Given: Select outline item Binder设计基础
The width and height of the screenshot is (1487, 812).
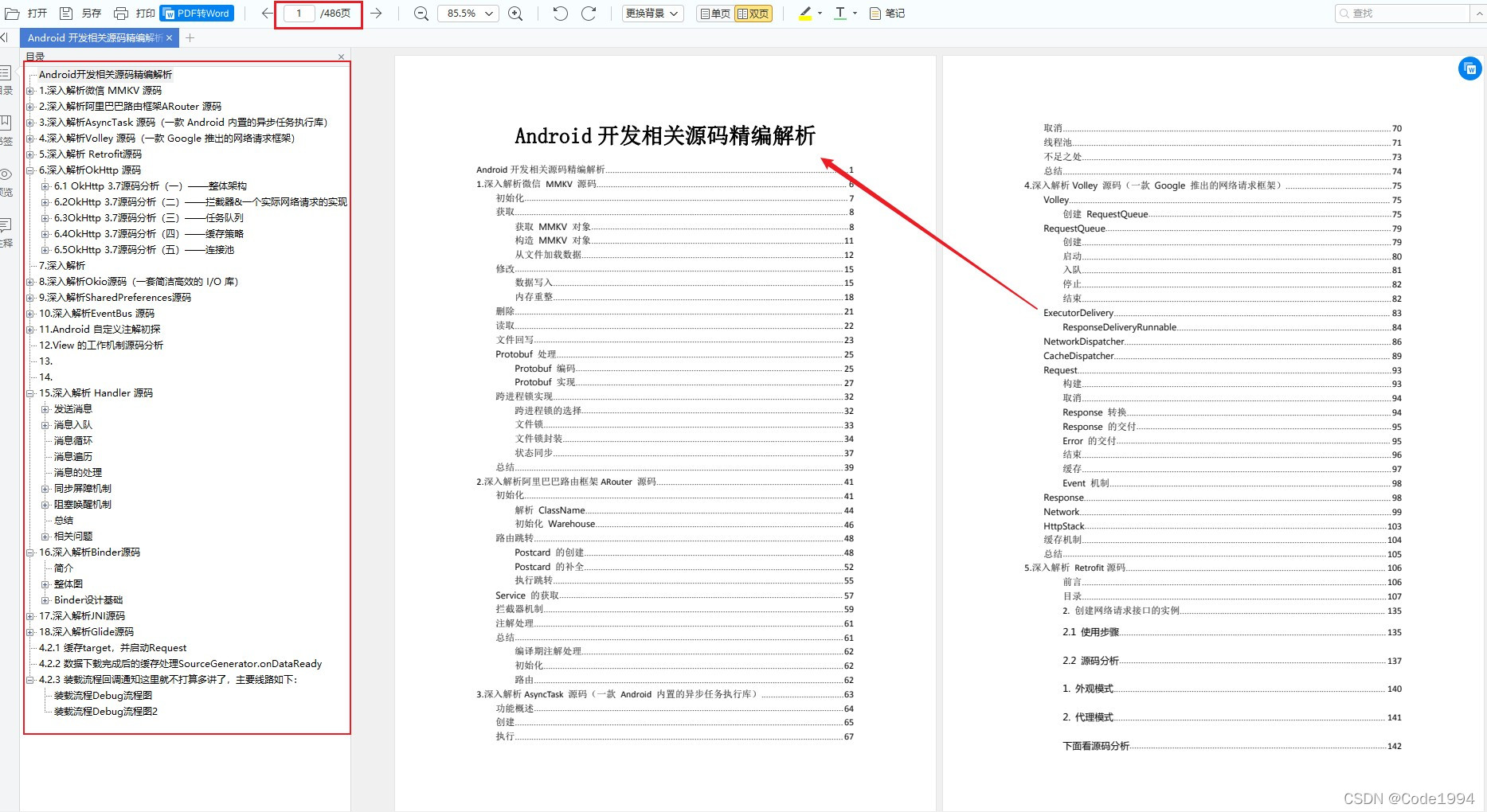Looking at the screenshot, I should click(88, 600).
